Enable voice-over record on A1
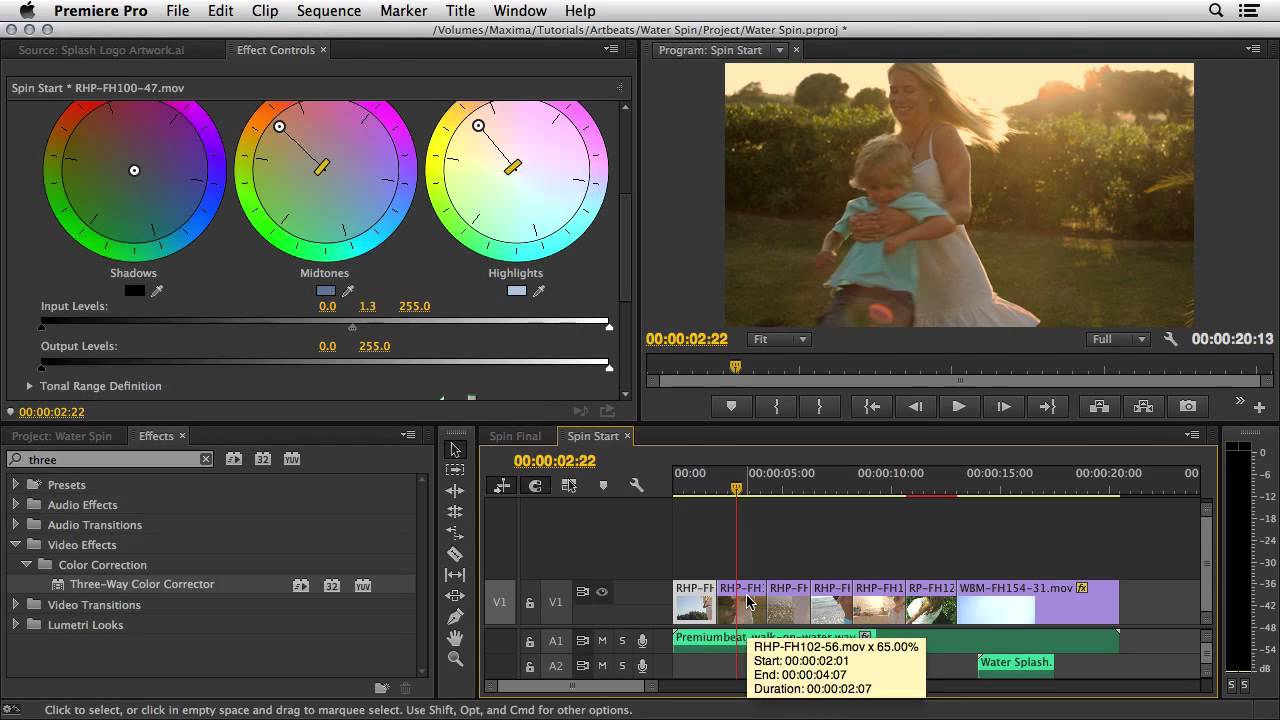1280x720 pixels. pyautogui.click(x=642, y=641)
